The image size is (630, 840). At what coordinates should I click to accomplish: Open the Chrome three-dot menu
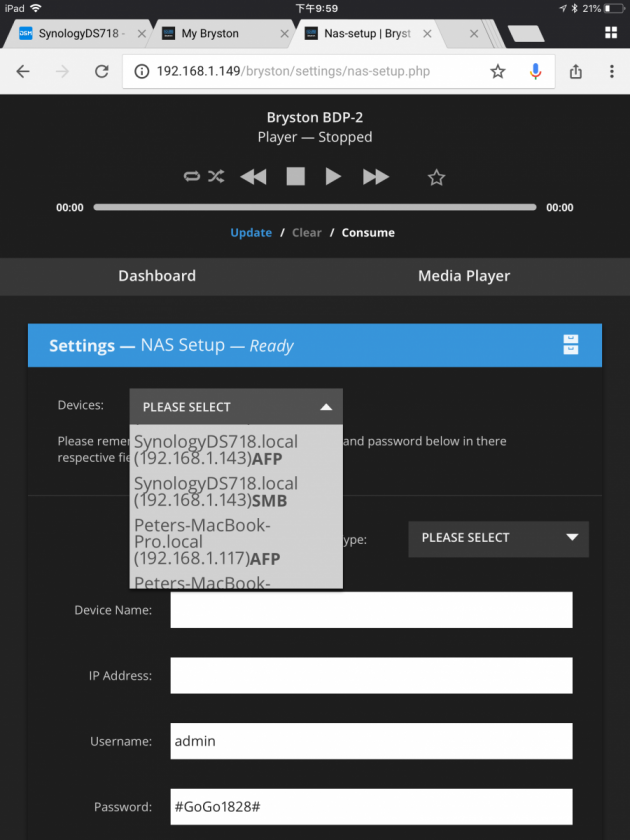(612, 71)
